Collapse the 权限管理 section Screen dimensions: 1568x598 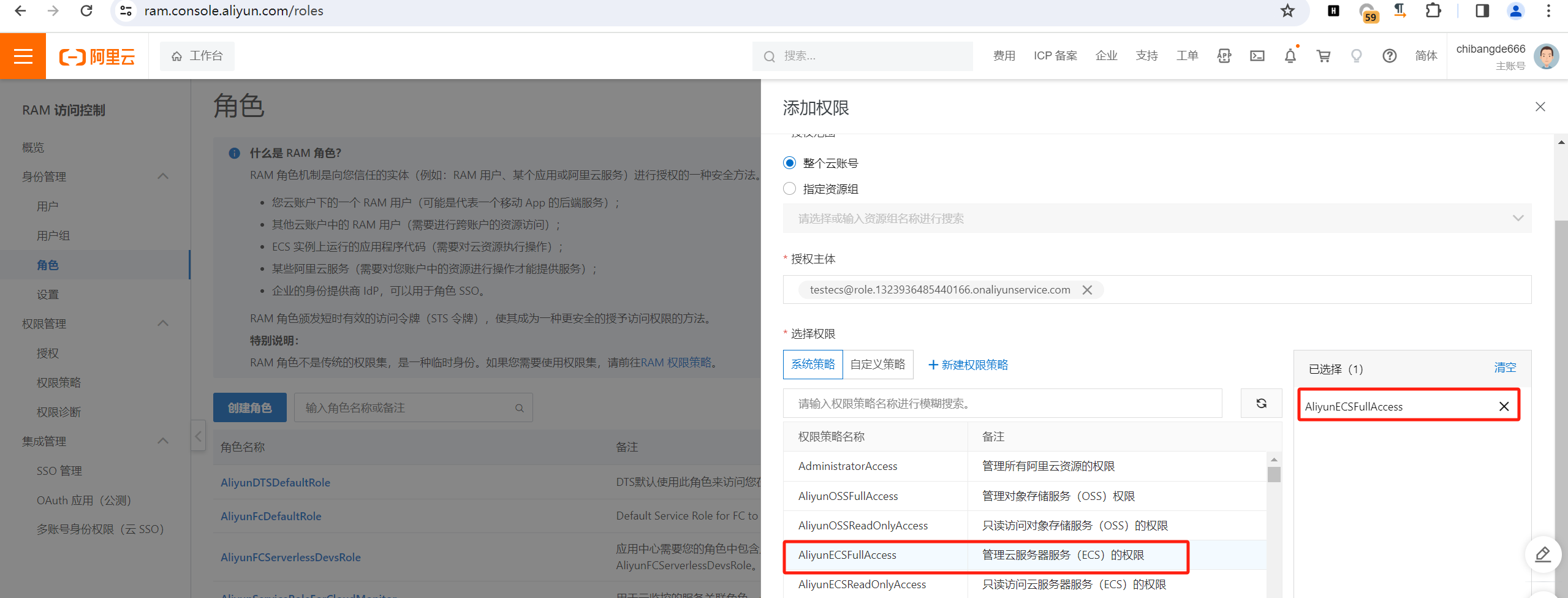[x=163, y=324]
